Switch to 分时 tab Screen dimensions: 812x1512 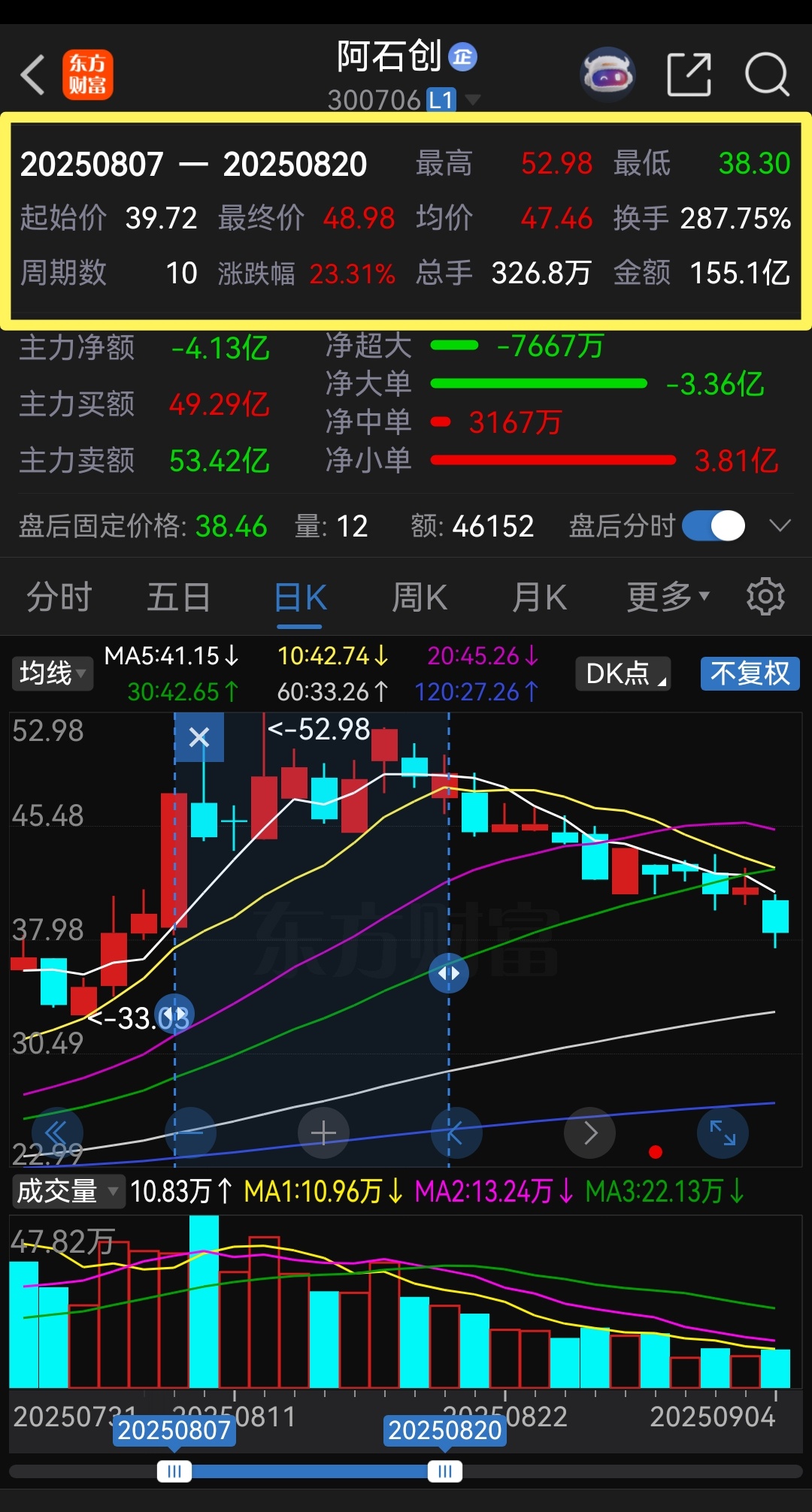59,597
